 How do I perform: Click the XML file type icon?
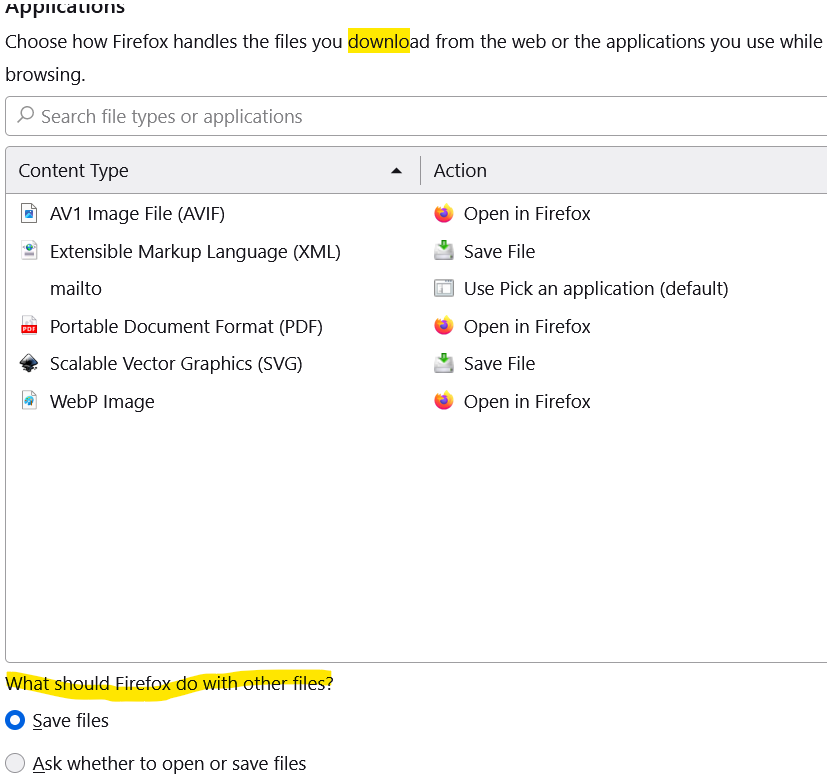[29, 251]
